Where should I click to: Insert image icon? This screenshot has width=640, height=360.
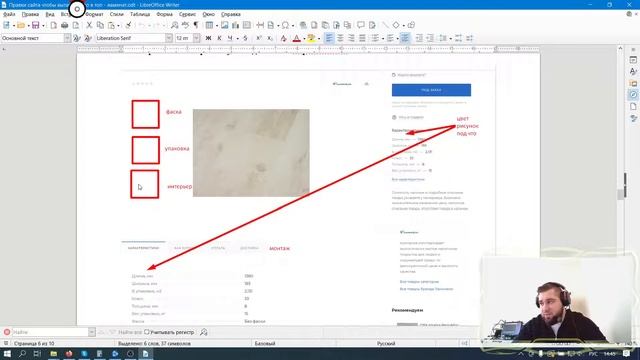coord(224,25)
